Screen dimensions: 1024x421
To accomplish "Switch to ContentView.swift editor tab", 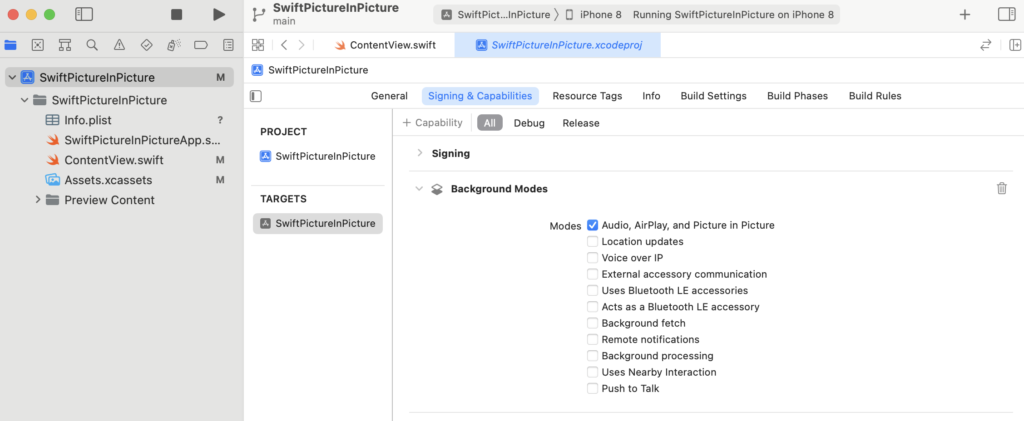I will [385, 45].
